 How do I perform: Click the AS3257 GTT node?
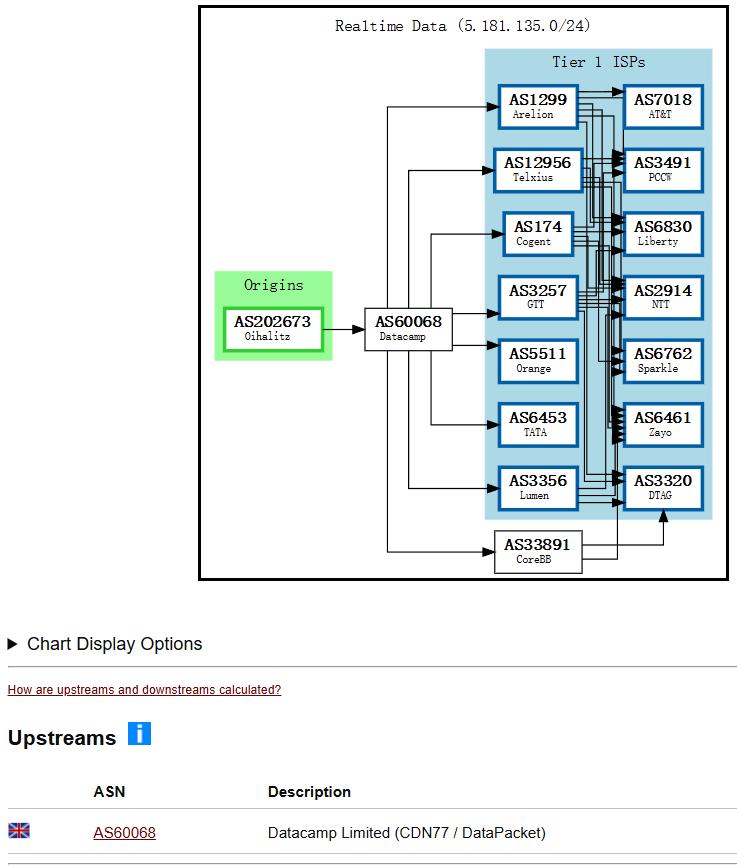pos(538,297)
